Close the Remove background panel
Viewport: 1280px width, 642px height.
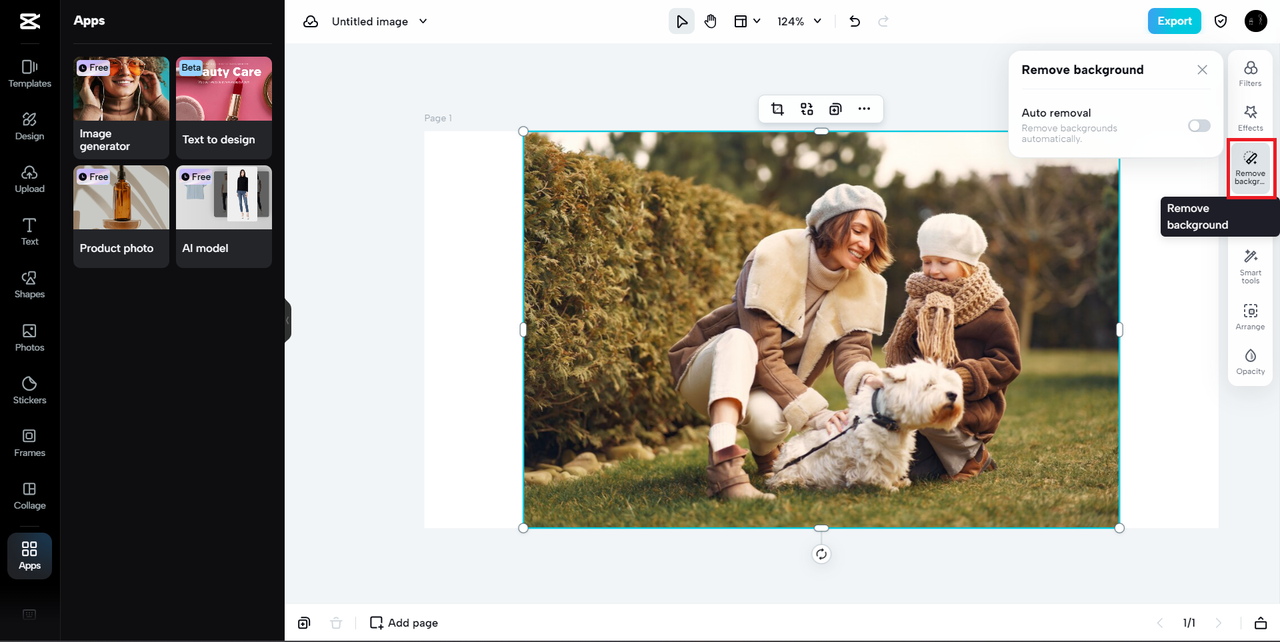pyautogui.click(x=1202, y=70)
